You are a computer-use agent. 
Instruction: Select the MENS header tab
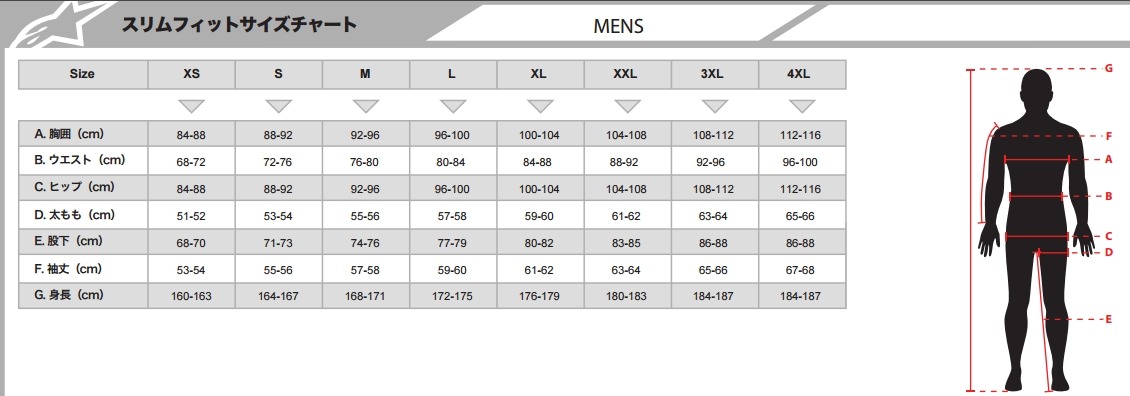pyautogui.click(x=618, y=27)
